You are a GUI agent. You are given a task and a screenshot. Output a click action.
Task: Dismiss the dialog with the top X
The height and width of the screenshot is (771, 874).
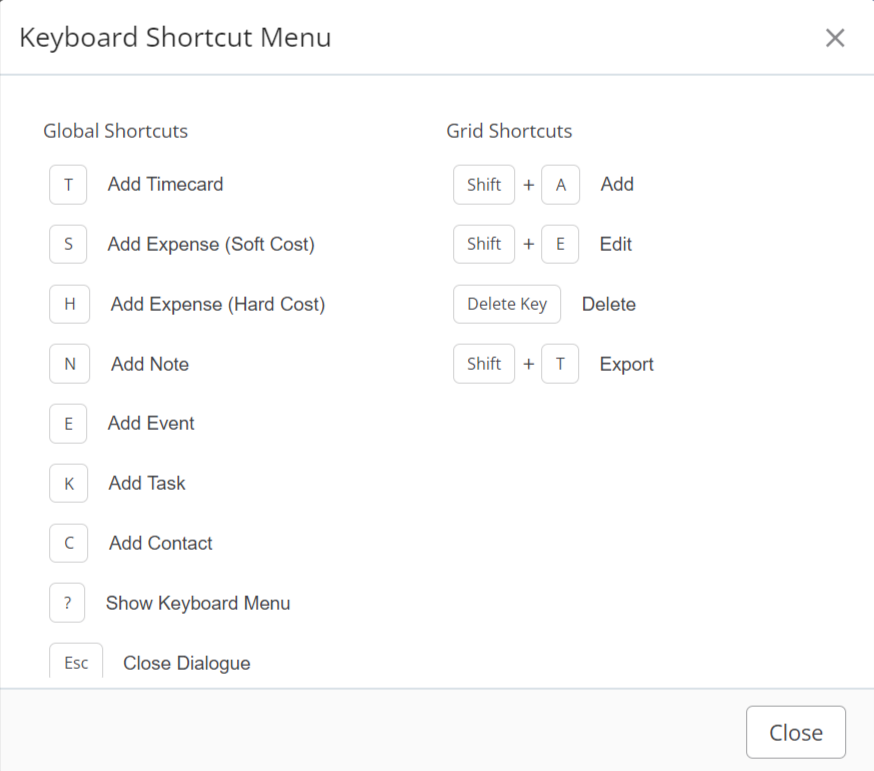point(835,38)
